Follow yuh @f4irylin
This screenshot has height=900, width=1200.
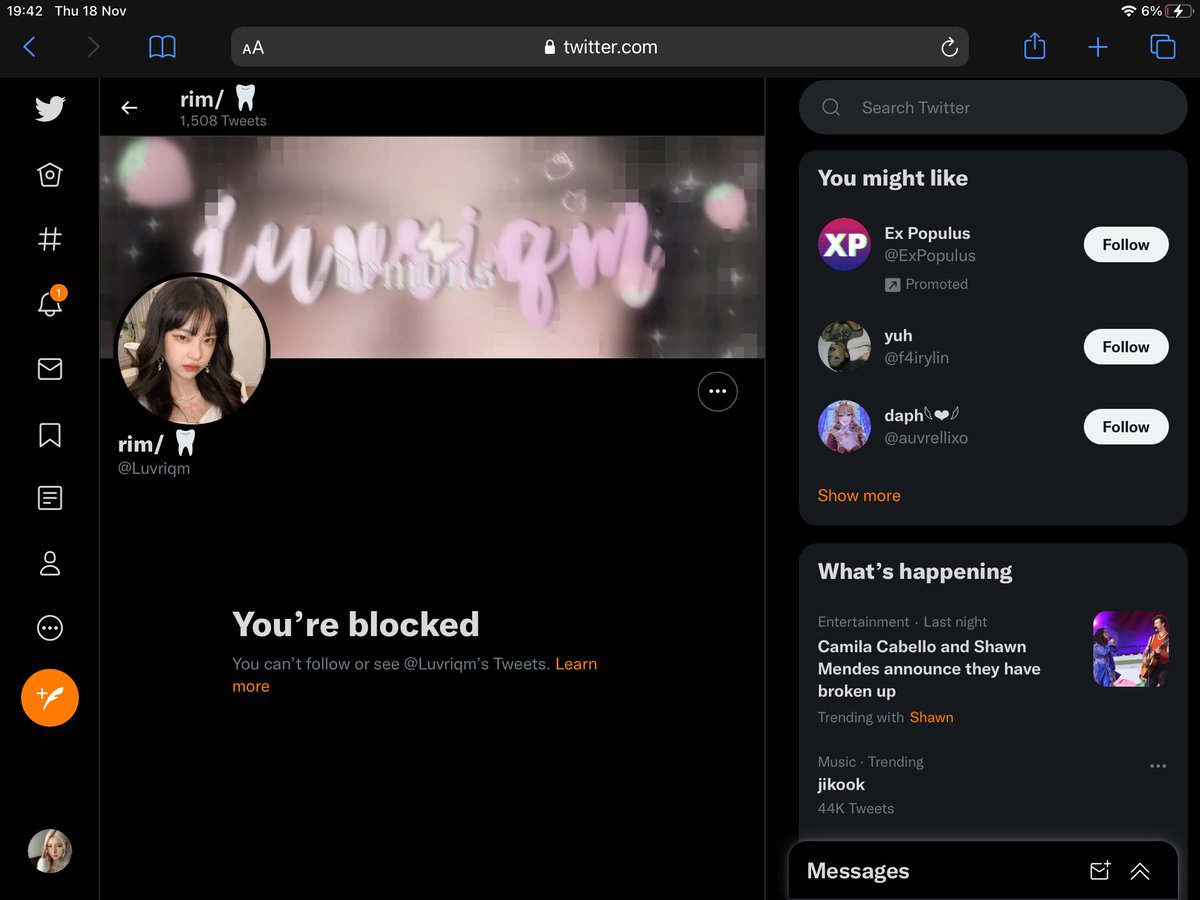pos(1126,347)
